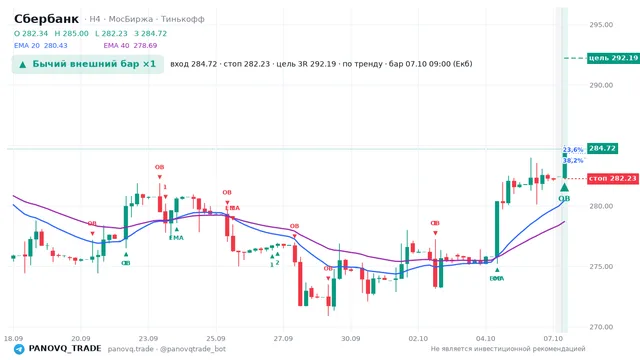
Task: Click the 25.09 date axis label
Action: click(x=216, y=338)
